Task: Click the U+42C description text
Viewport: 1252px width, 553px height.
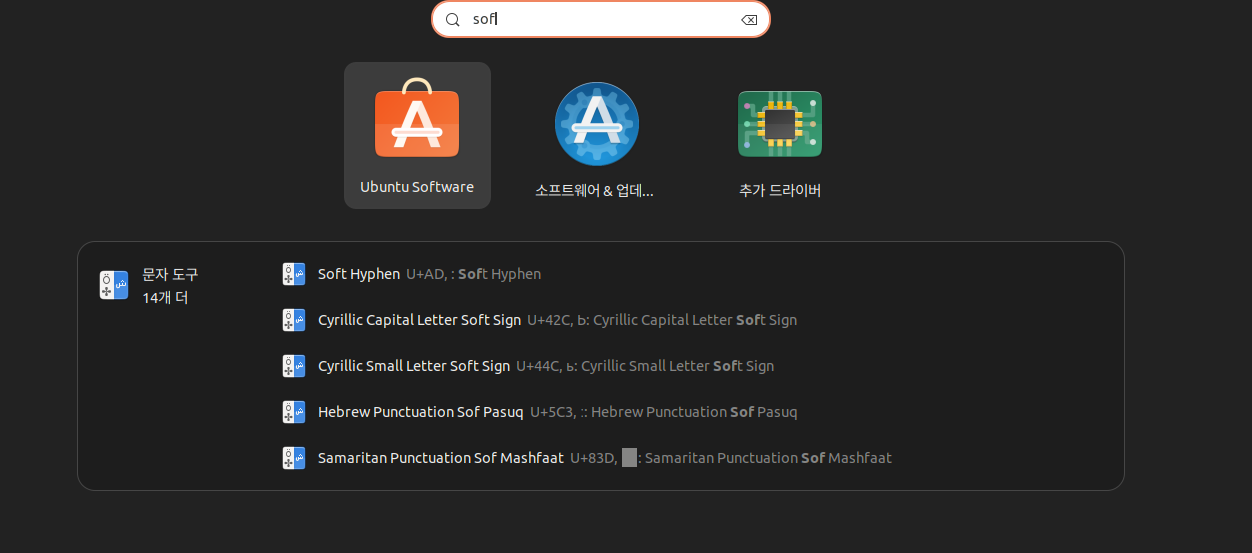Action: tap(662, 320)
